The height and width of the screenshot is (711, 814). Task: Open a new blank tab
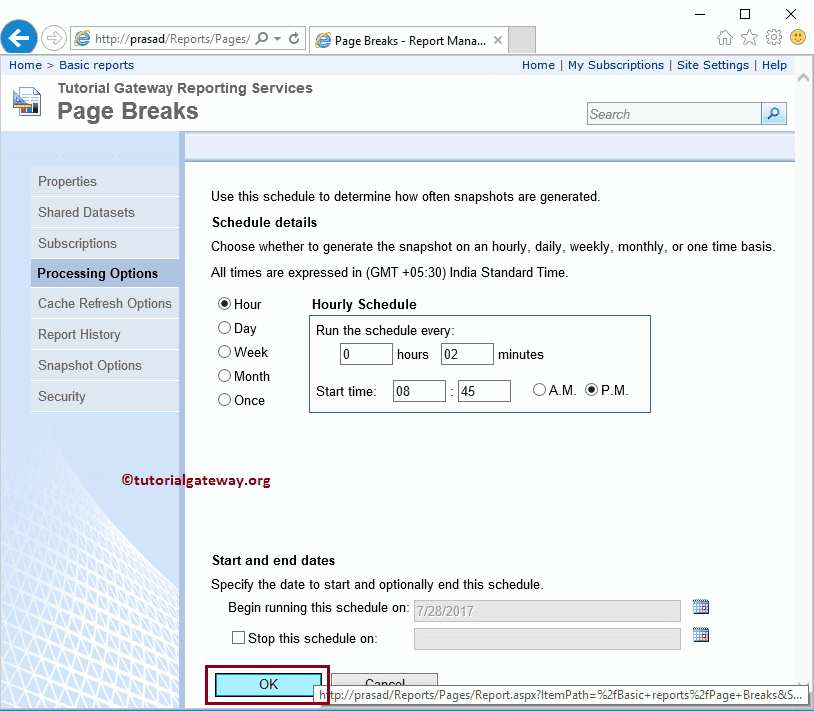522,39
